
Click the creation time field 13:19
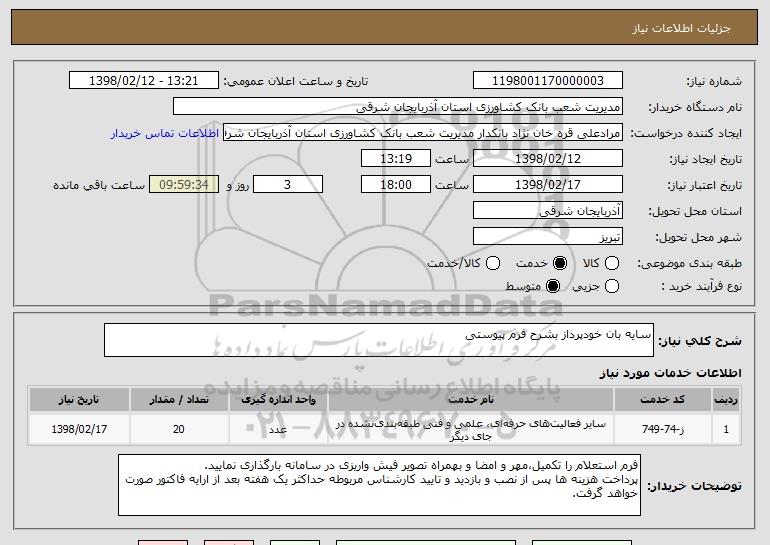point(396,158)
